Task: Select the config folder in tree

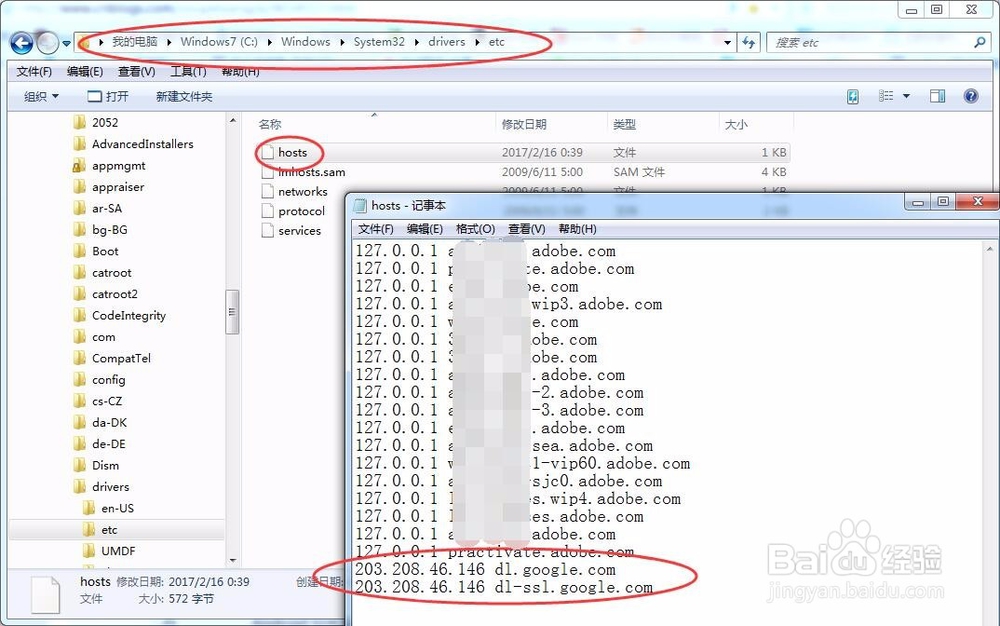Action: point(108,380)
